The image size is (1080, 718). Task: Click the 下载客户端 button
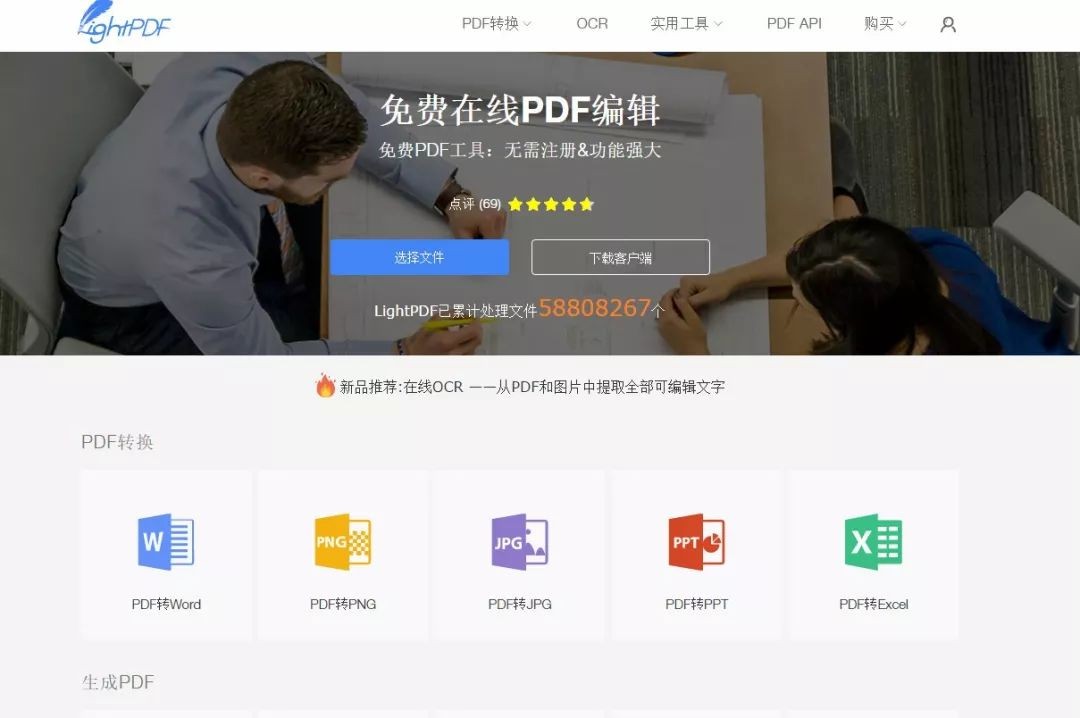coord(620,257)
